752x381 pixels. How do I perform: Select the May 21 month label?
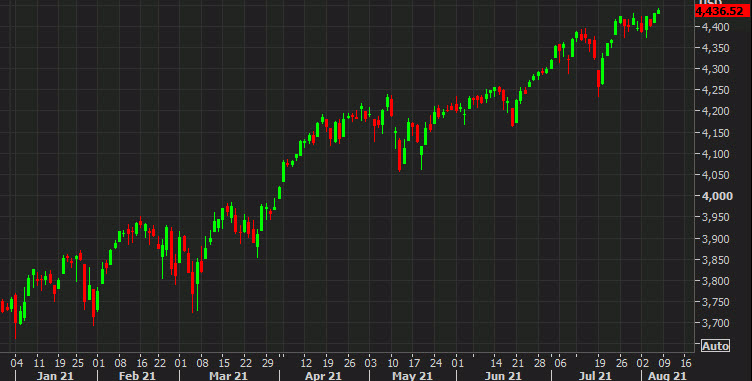[x=412, y=375]
